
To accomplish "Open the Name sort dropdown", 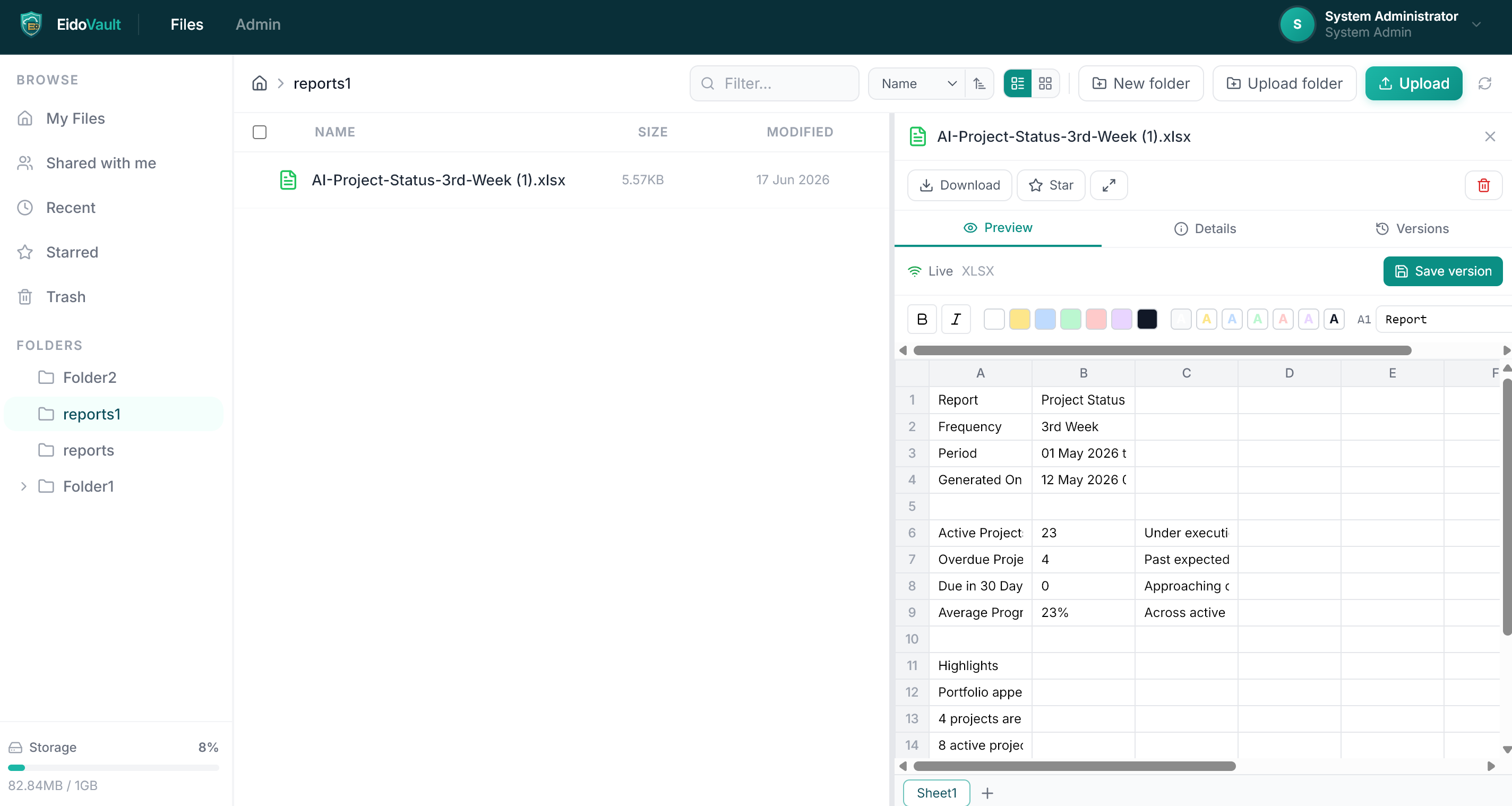I will point(917,83).
